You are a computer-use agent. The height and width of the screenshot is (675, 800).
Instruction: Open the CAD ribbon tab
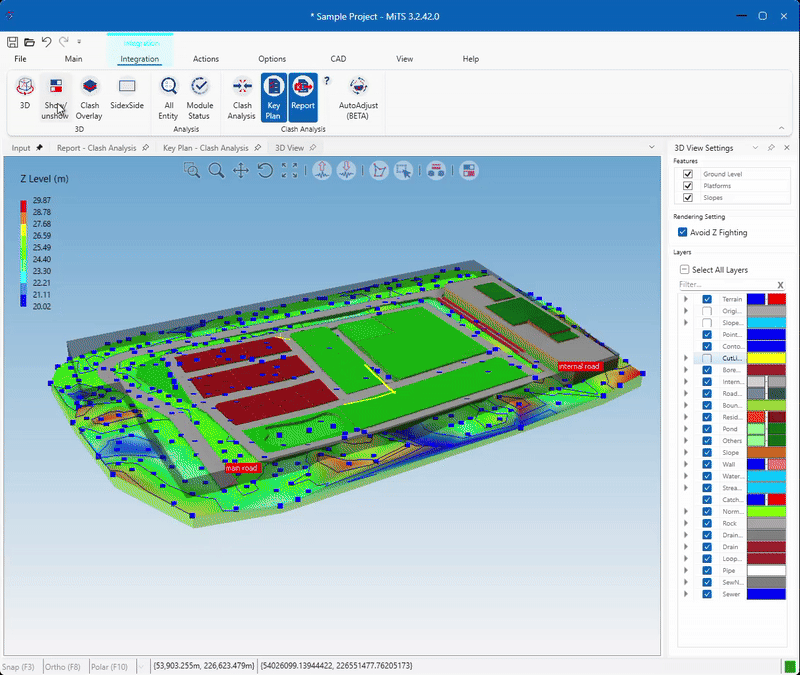coord(338,59)
